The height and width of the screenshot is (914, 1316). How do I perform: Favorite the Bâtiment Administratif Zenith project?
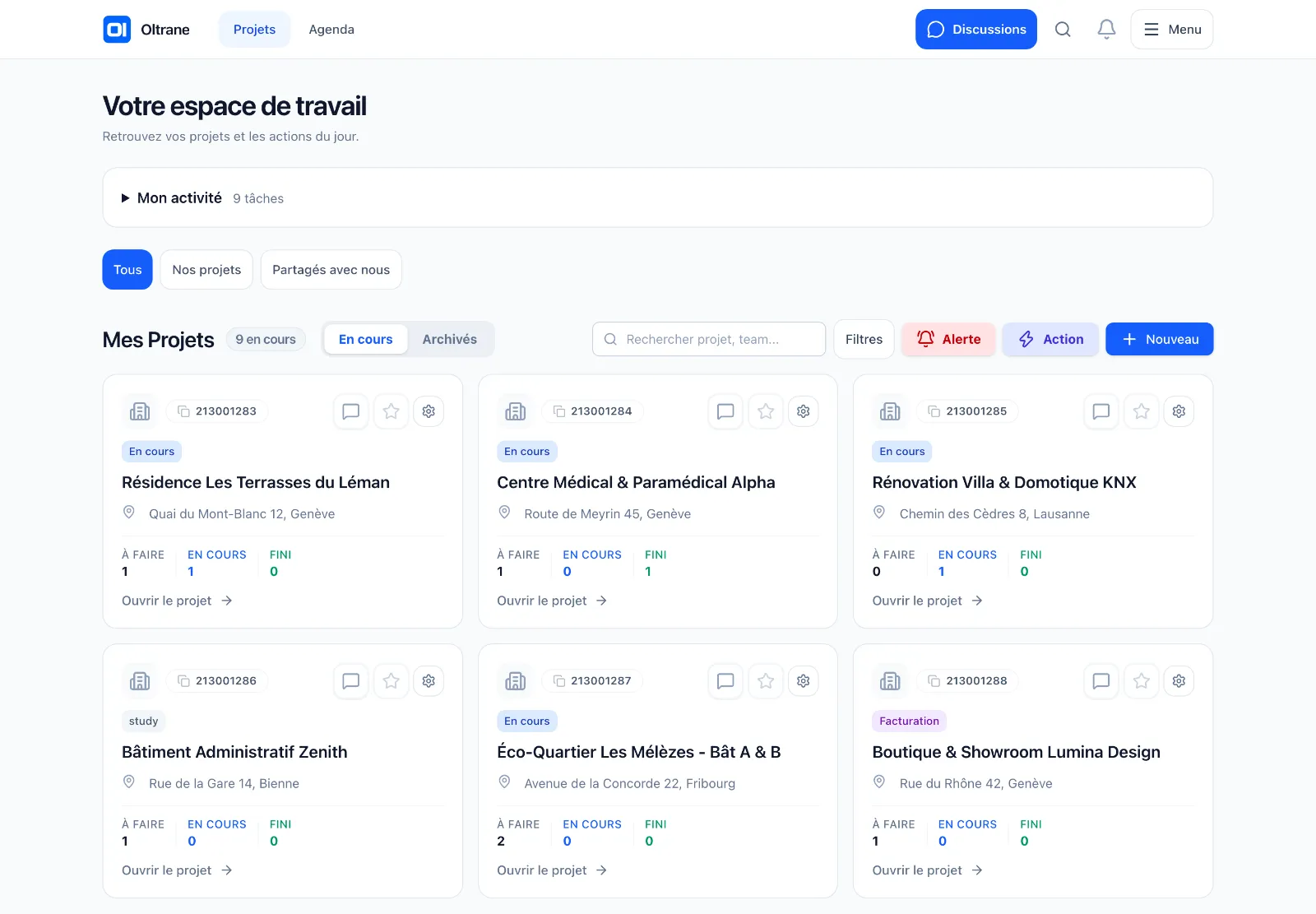coord(392,681)
